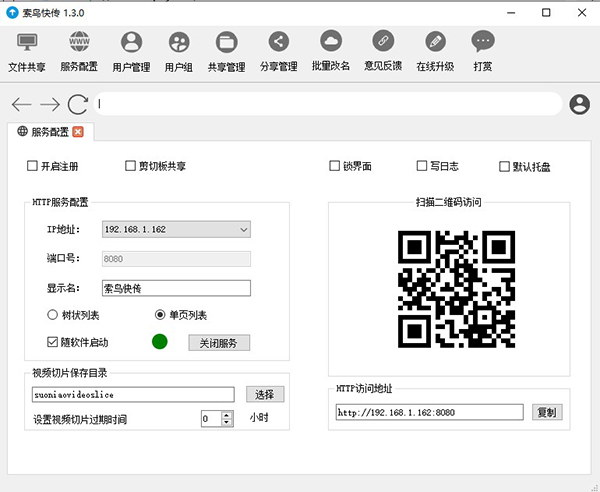Click the HTTP访问地址 URL field
This screenshot has height=492, width=600.
click(x=429, y=412)
